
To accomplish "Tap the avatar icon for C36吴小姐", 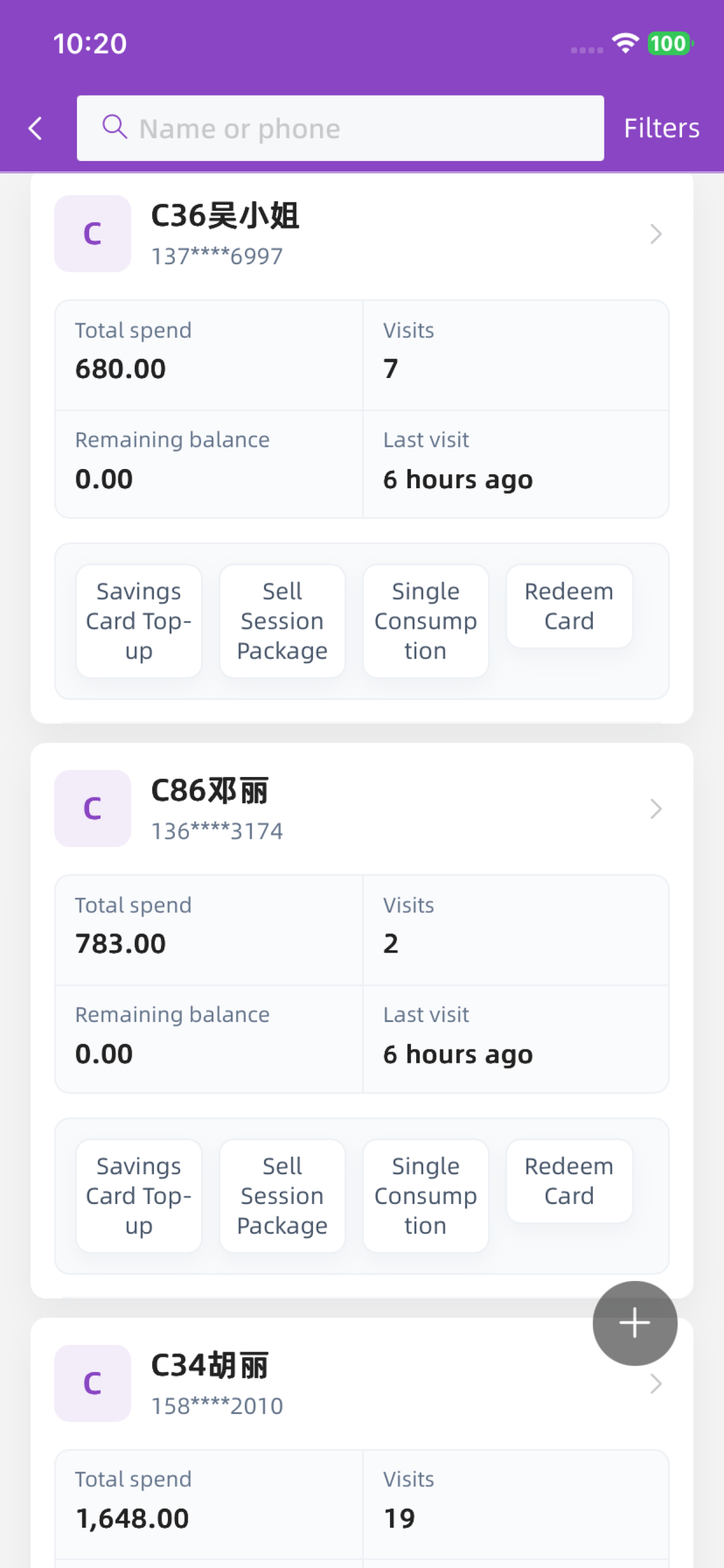I will click(93, 234).
